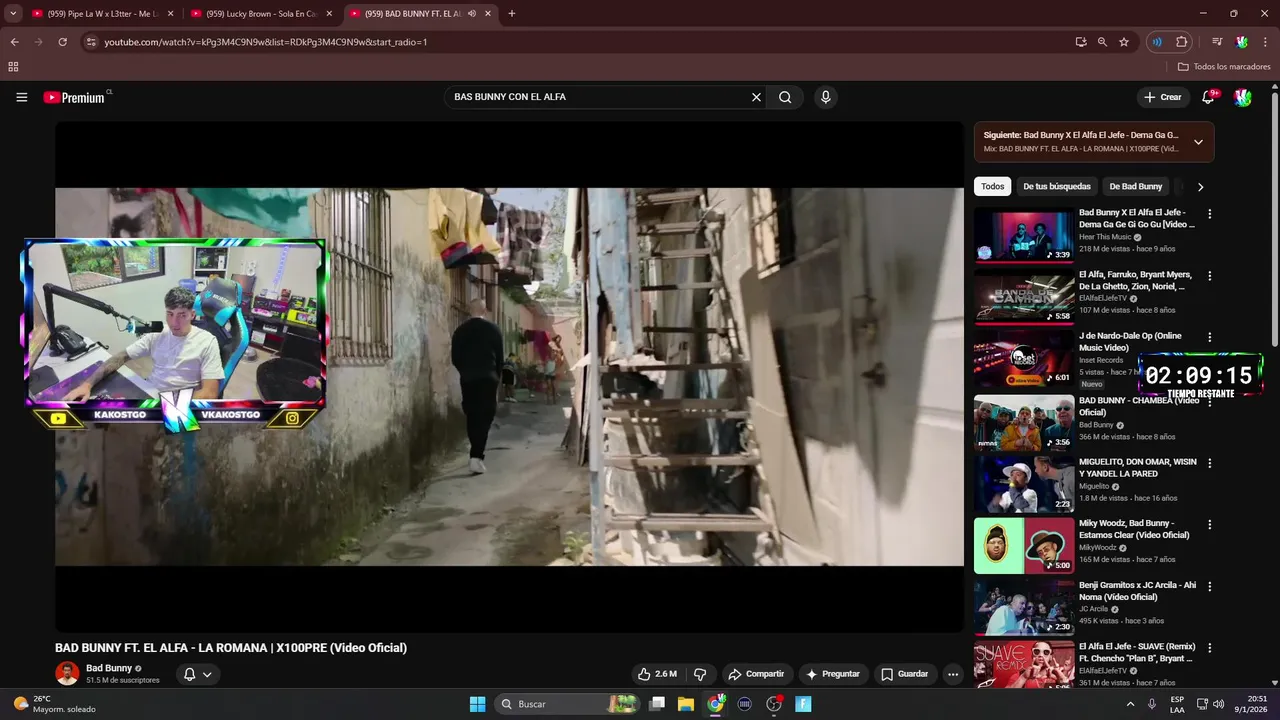The width and height of the screenshot is (1280, 720).
Task: Click the magnifier search button
Action: 786,97
